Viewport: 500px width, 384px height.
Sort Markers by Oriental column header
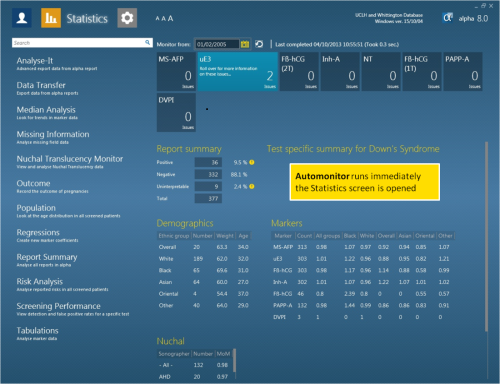point(425,236)
